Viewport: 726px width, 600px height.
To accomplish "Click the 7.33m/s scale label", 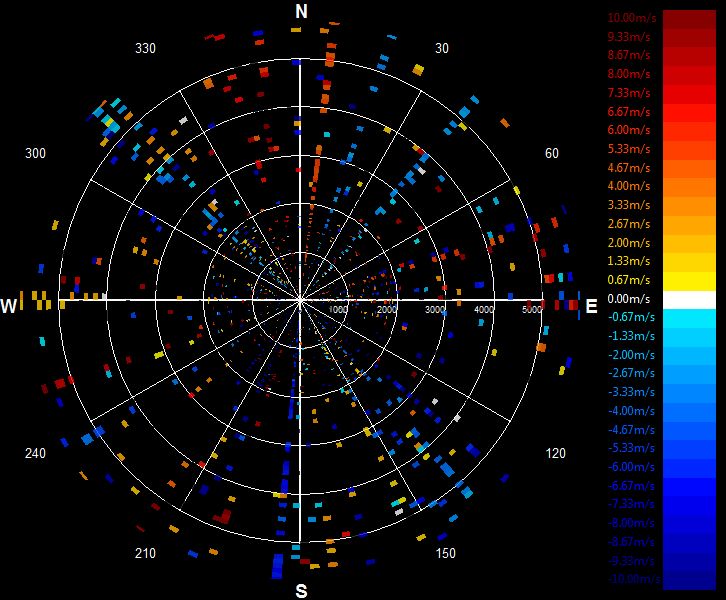I will [629, 93].
